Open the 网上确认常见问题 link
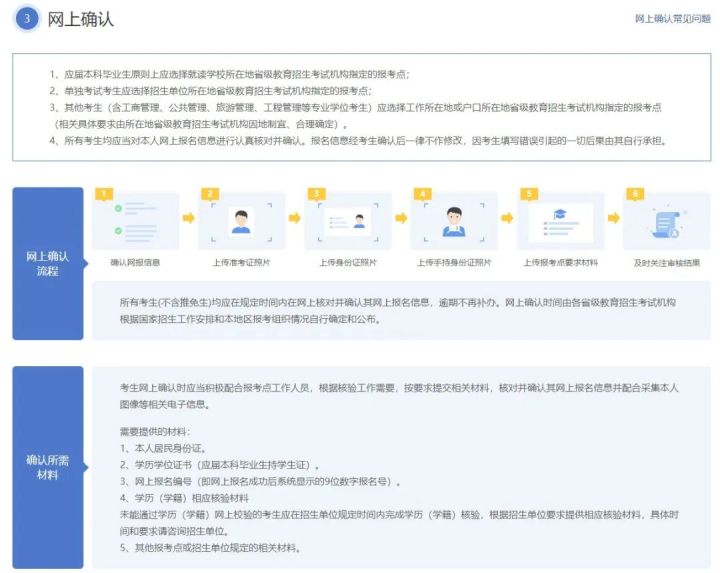Screen dimensions: 720x573 click(x=672, y=19)
